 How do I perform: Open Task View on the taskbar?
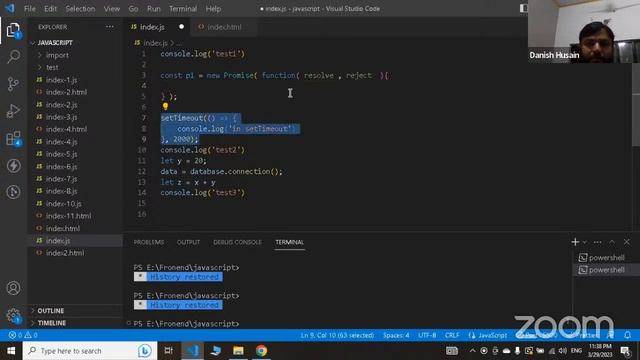tap(168, 351)
